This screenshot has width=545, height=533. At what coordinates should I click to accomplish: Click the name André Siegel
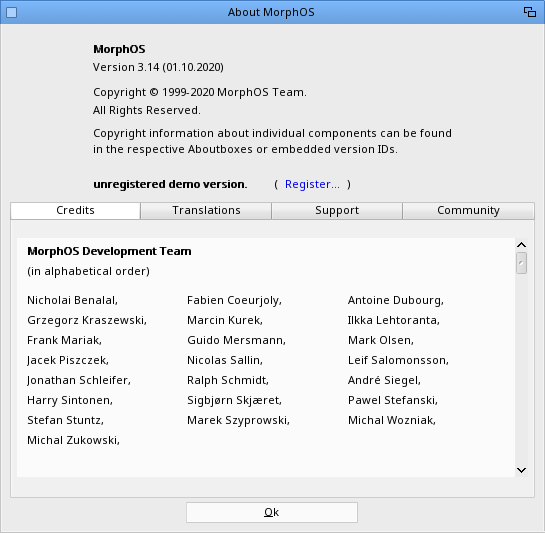point(384,380)
